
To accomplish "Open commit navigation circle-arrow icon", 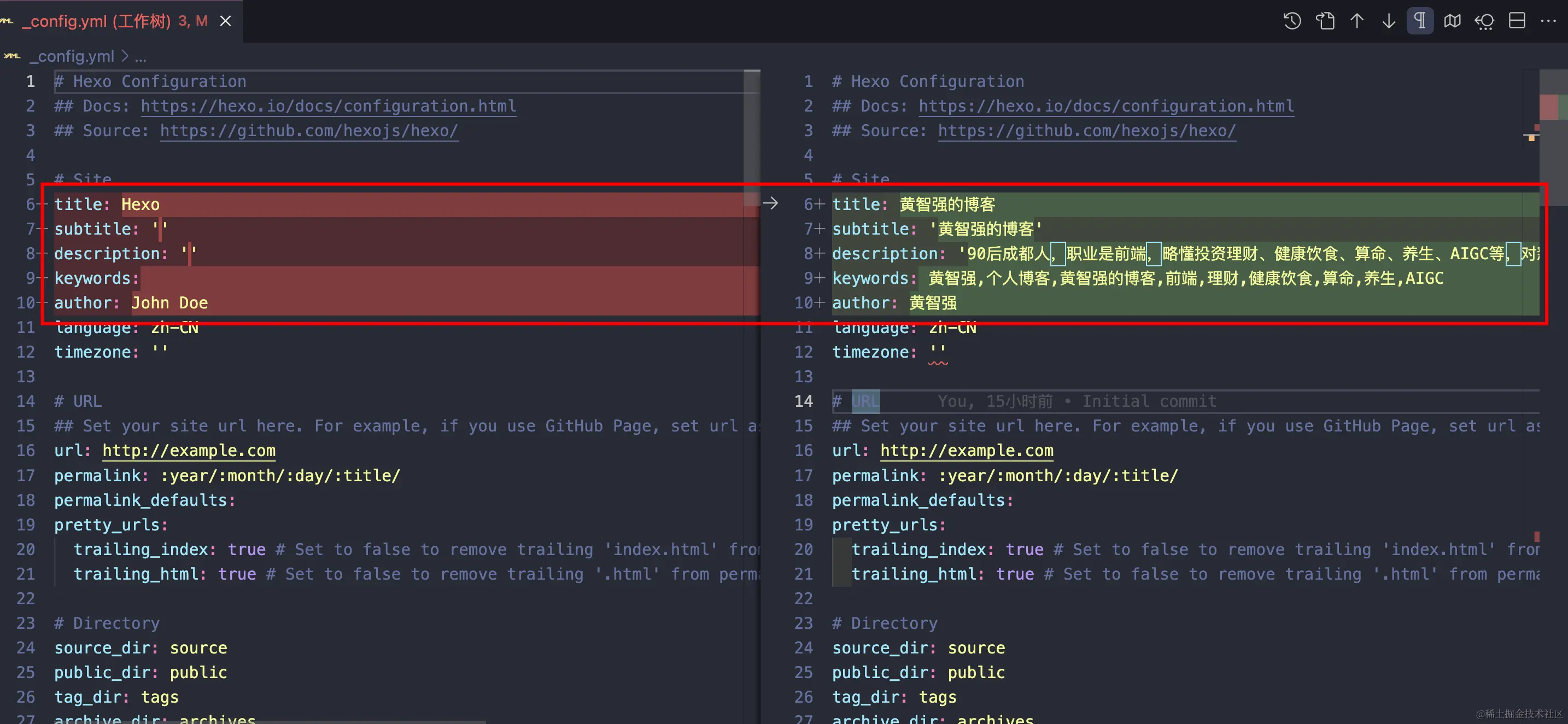I will click(1484, 21).
